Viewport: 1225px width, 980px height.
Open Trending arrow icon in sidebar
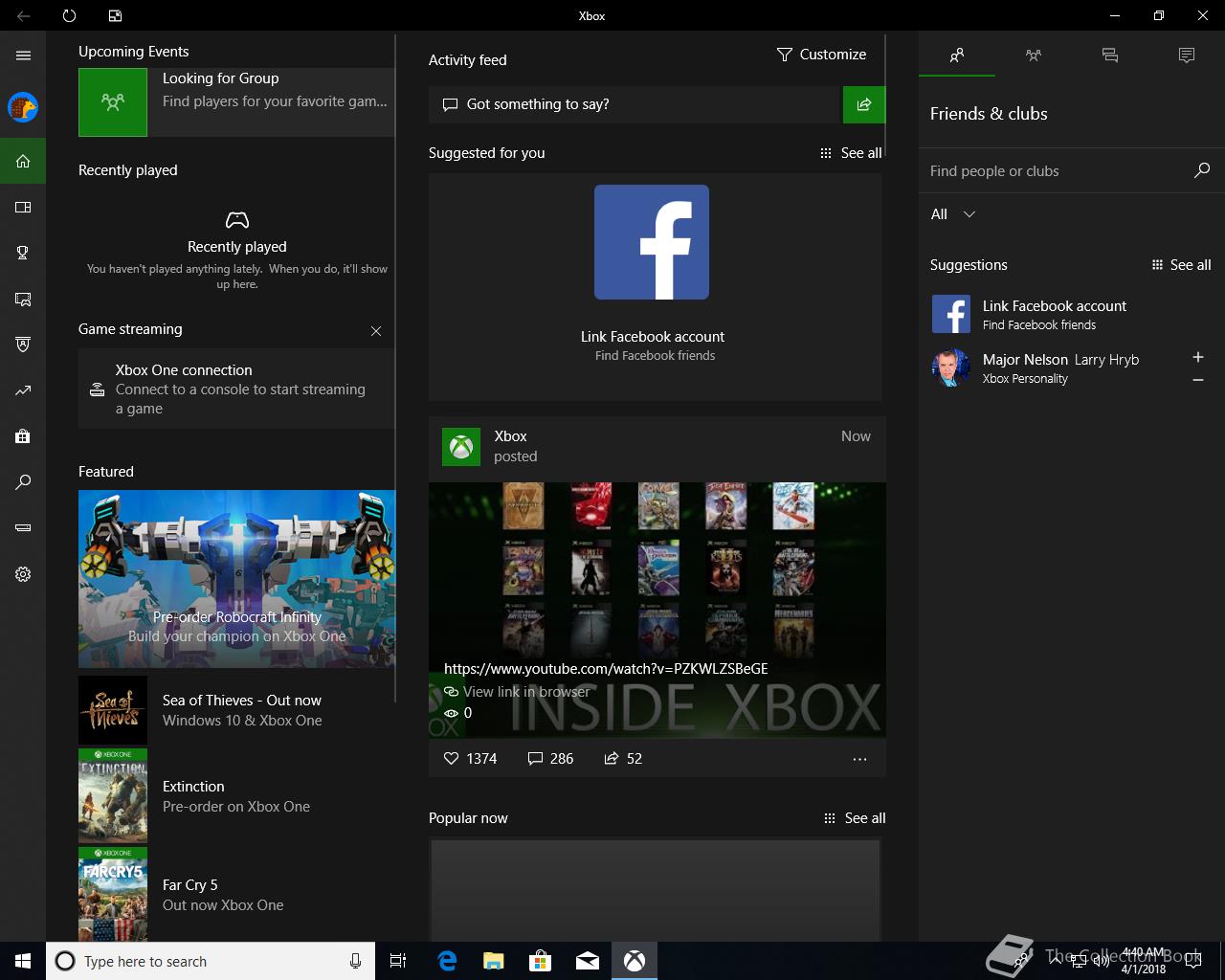(23, 390)
